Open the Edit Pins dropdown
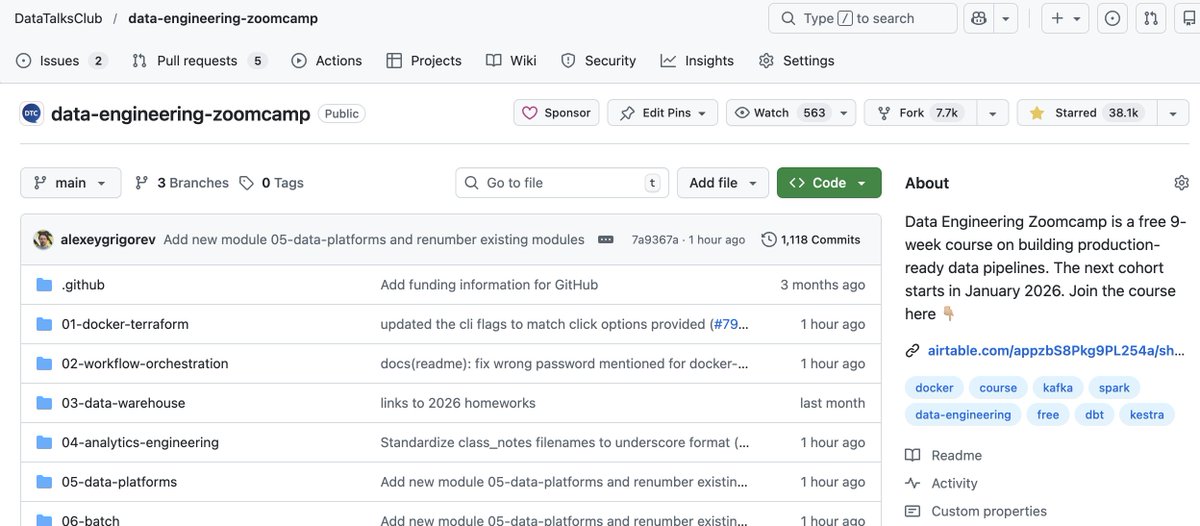Screen dimensions: 1200x526 [663, 113]
